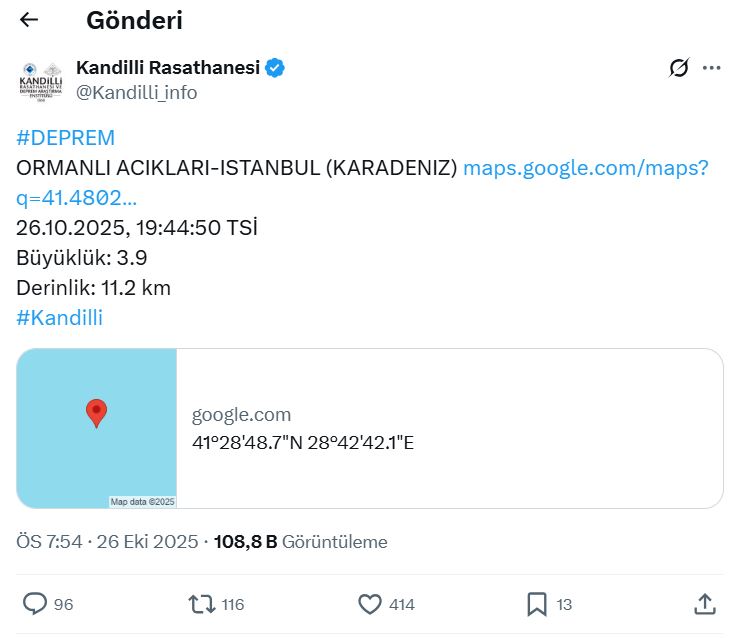Click the @Kandilli_info handle

click(137, 93)
